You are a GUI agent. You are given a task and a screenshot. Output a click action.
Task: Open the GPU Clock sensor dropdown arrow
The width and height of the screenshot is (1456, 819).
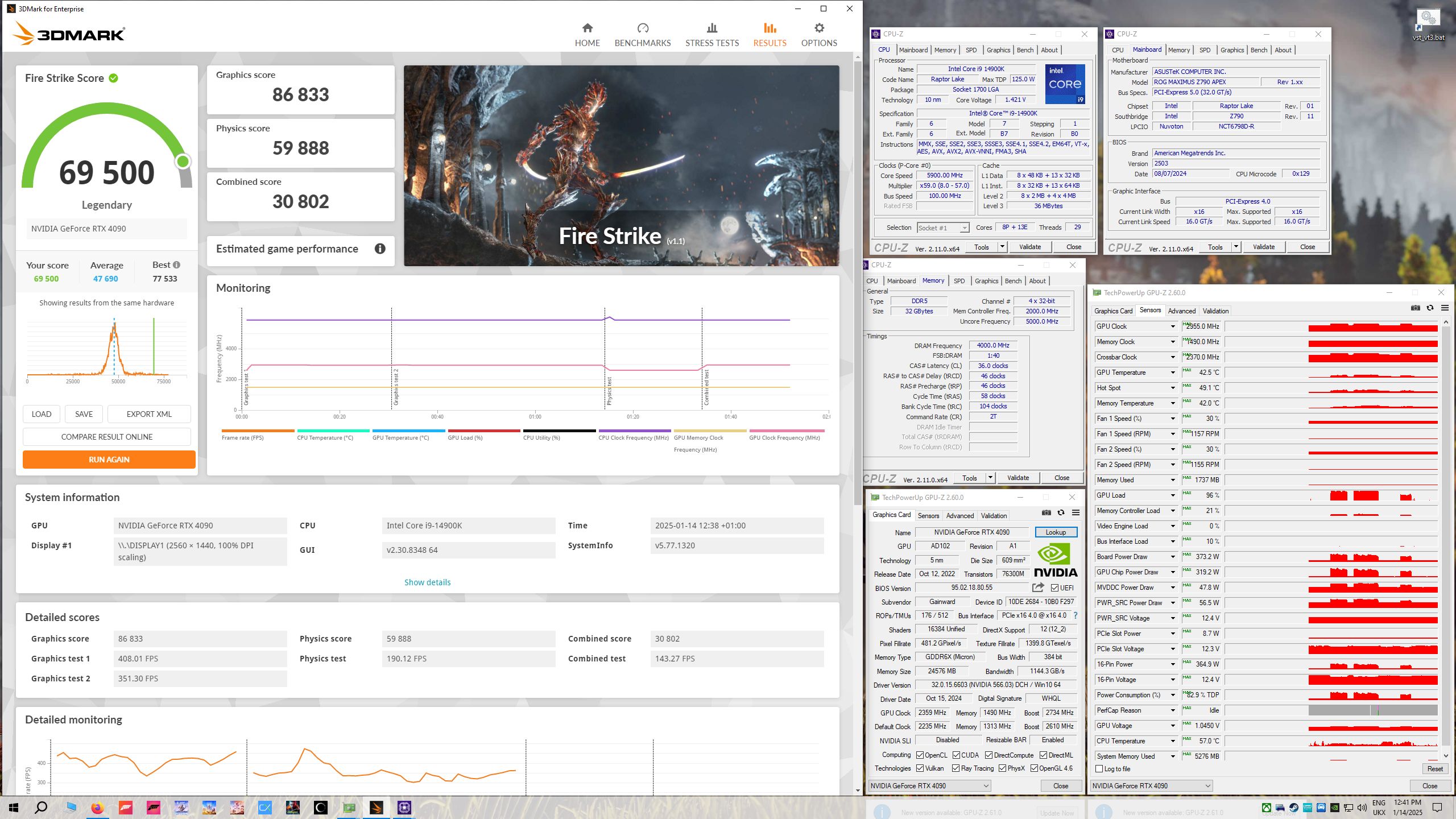(1172, 326)
